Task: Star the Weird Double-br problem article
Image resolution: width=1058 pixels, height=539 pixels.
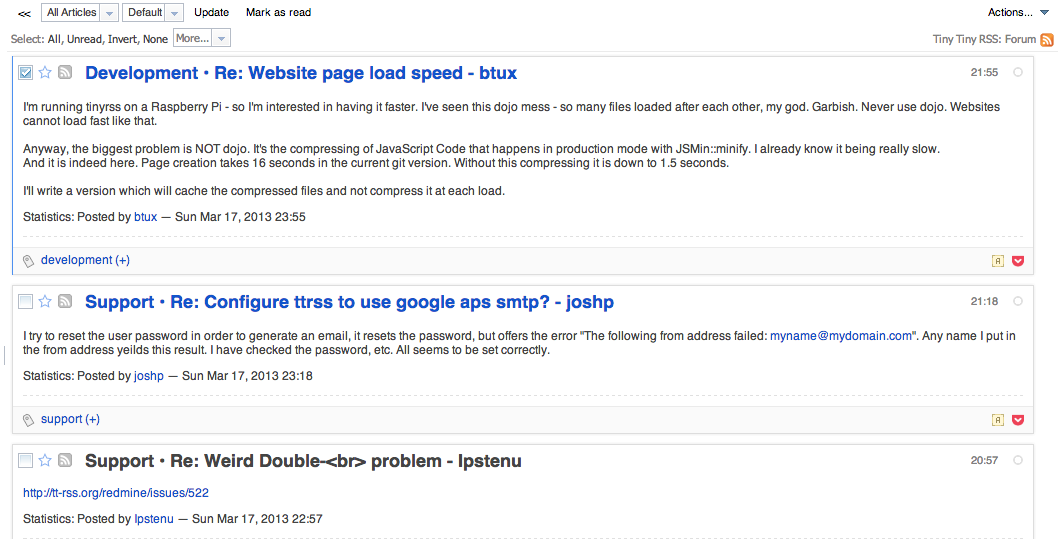Action: point(45,461)
